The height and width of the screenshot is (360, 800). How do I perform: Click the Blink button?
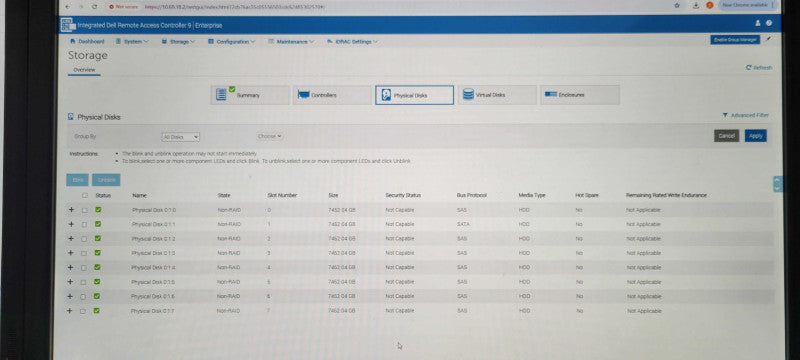pos(78,180)
